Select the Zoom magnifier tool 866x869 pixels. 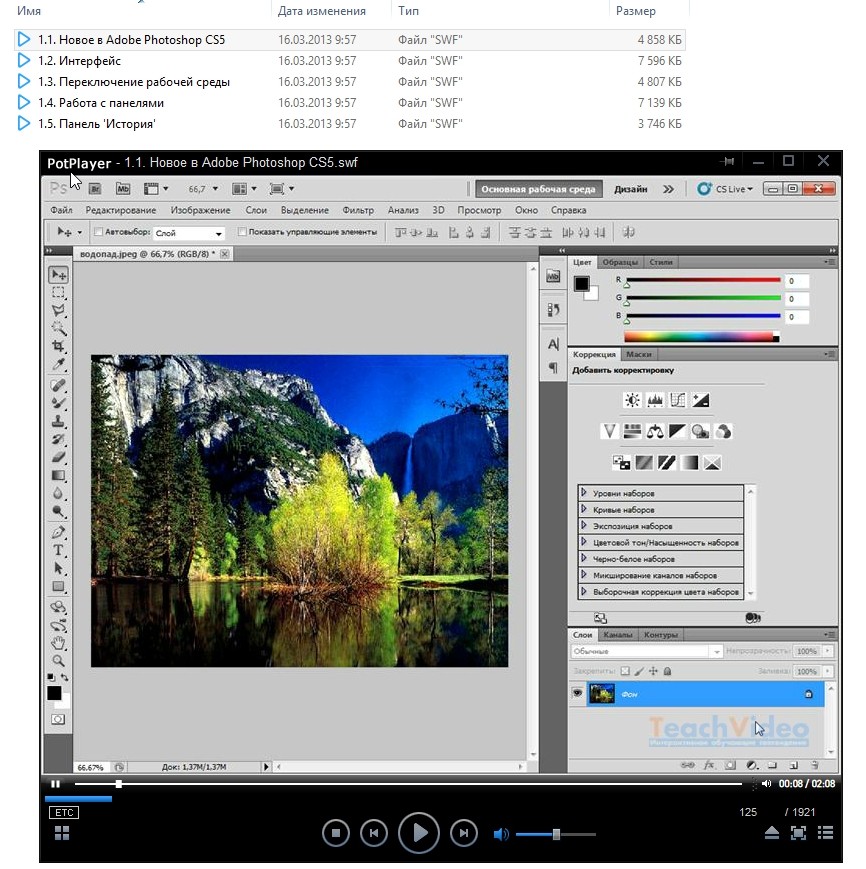(59, 660)
